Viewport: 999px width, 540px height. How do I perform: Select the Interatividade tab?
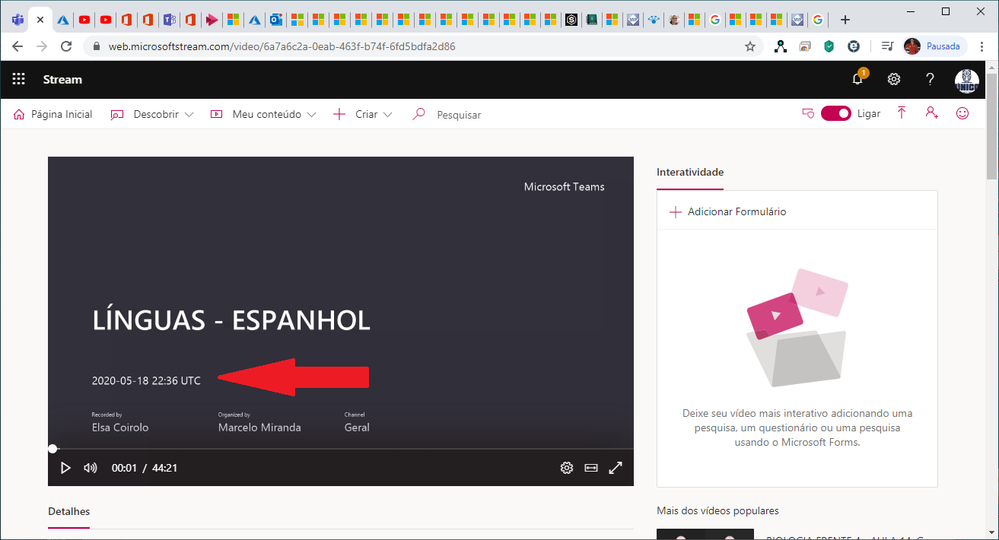pyautogui.click(x=690, y=172)
